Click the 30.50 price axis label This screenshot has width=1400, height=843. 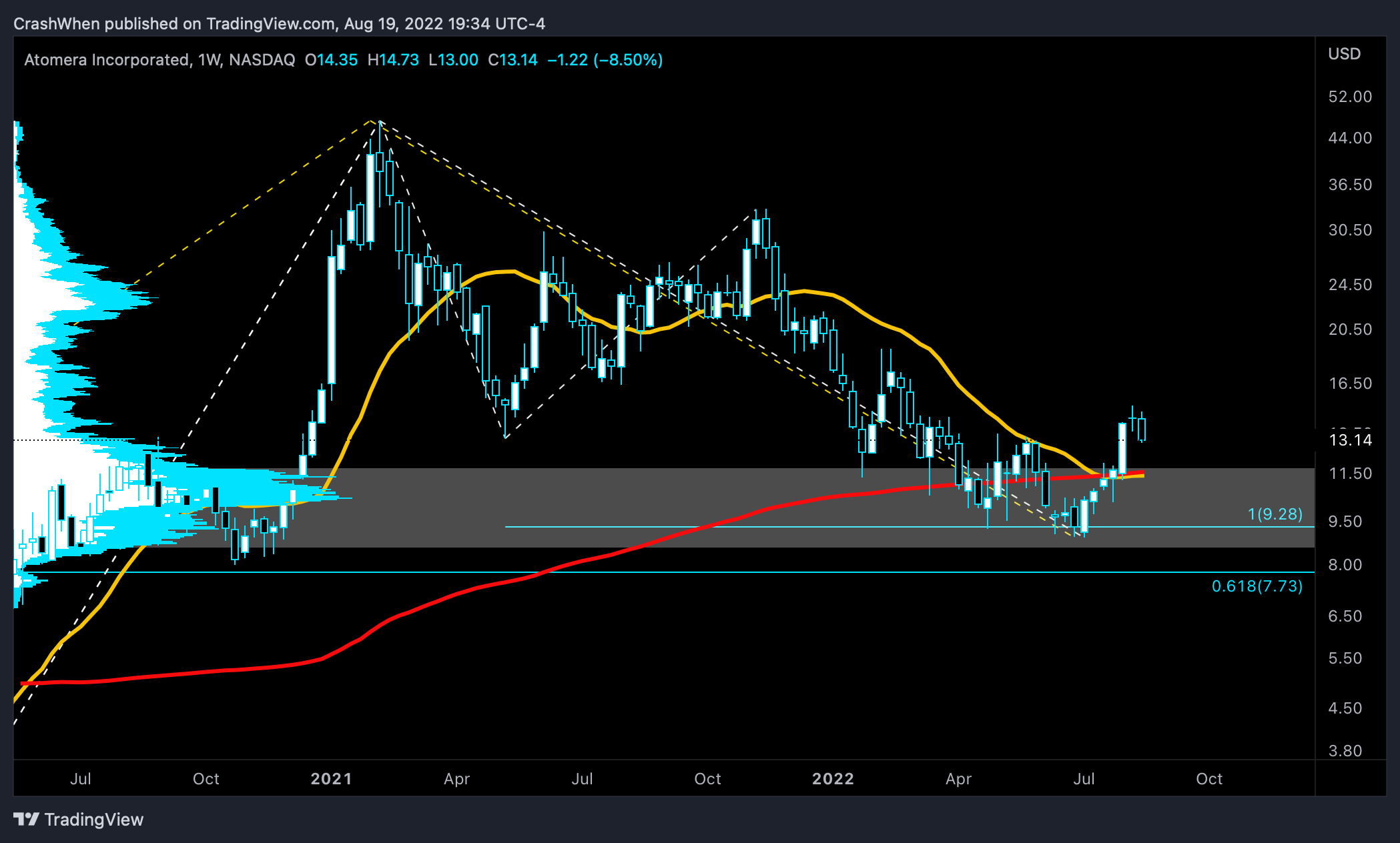(1350, 230)
